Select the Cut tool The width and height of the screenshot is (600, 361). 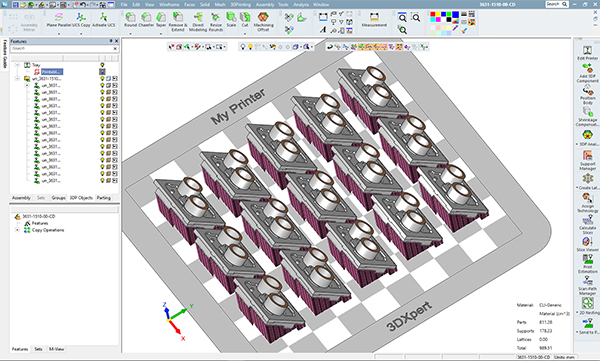[245, 20]
